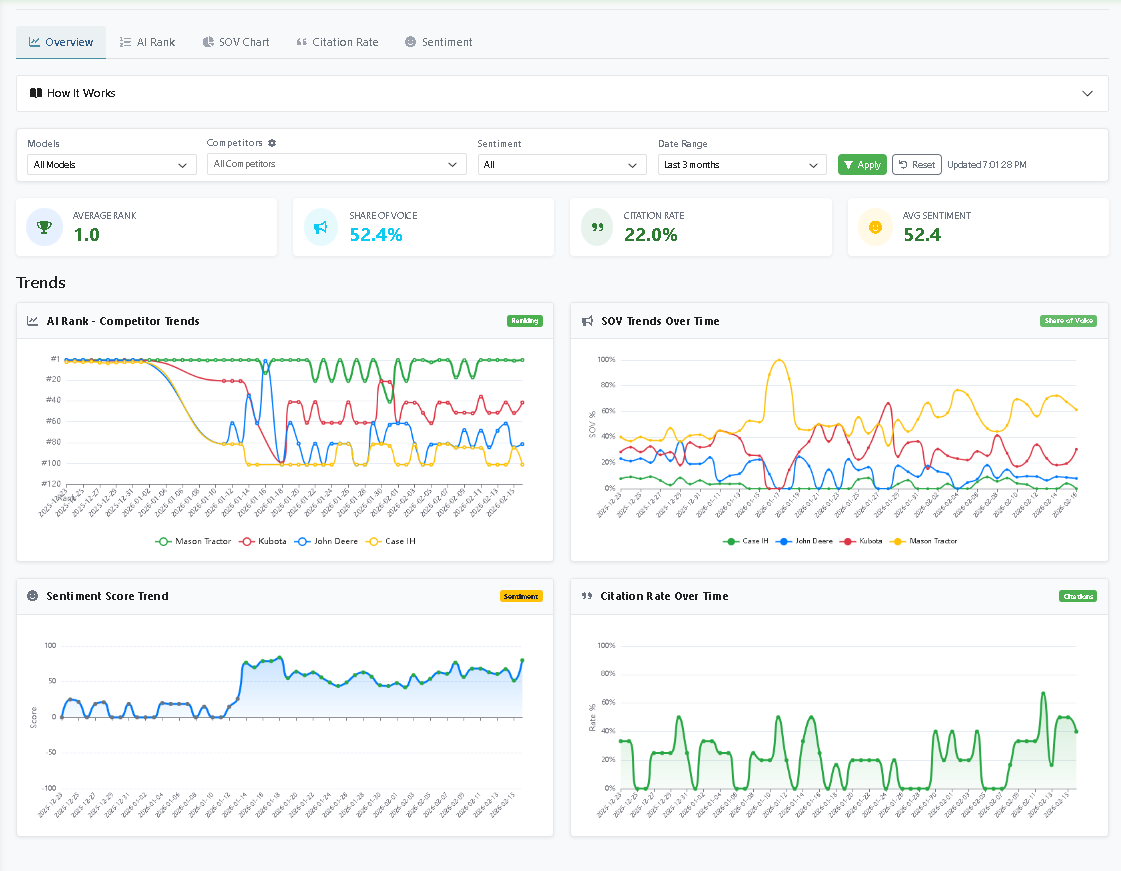1121x871 pixels.
Task: Click the green Mason Tractor legend color dot
Action: 163,541
